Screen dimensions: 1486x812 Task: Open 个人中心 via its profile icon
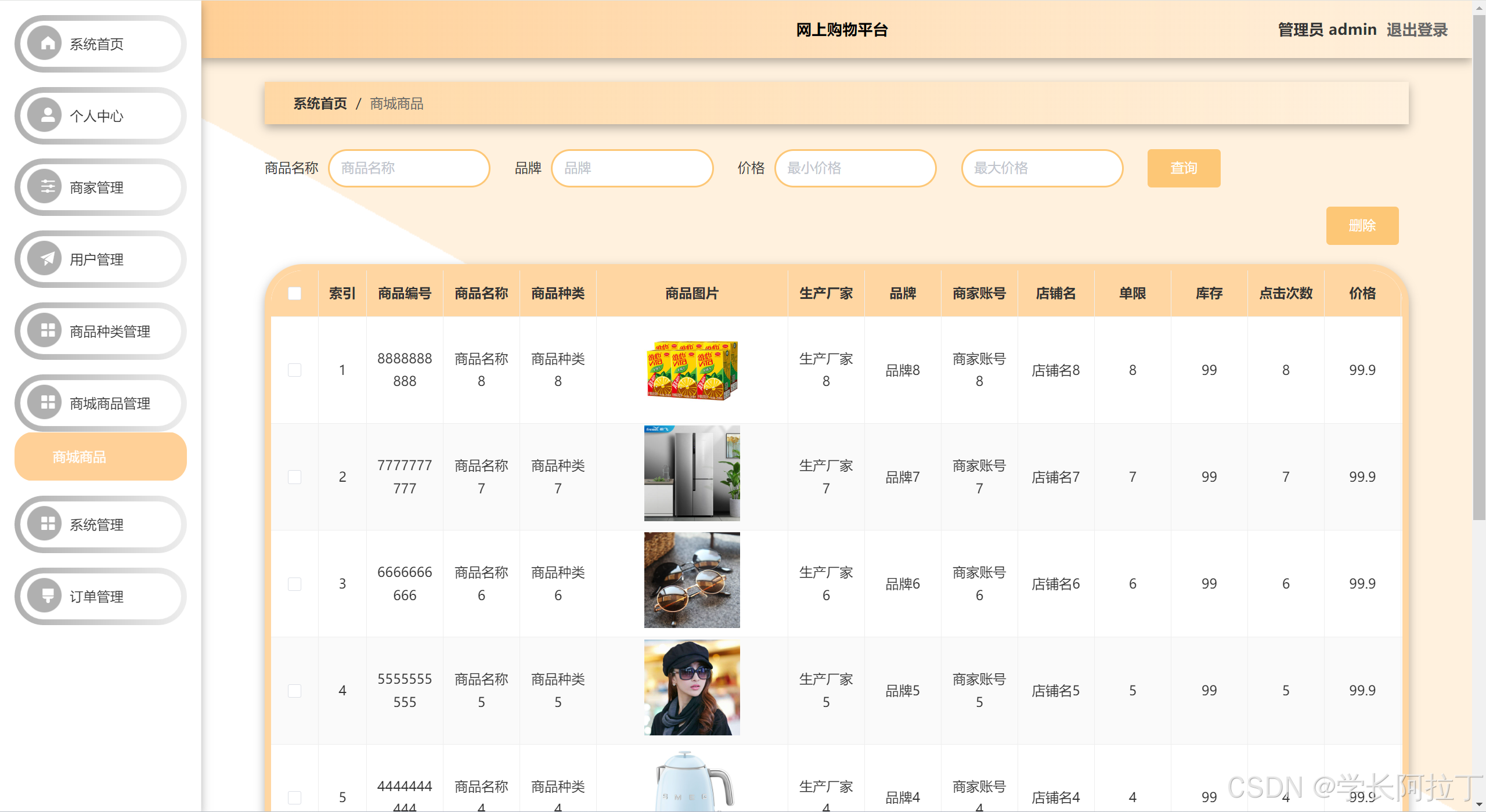47,116
